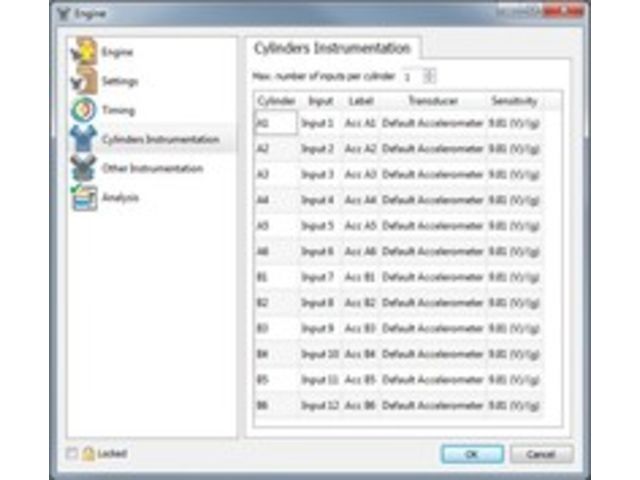Select the Settings sidebar icon
Screen dimensions: 640x480
pos(84,80)
